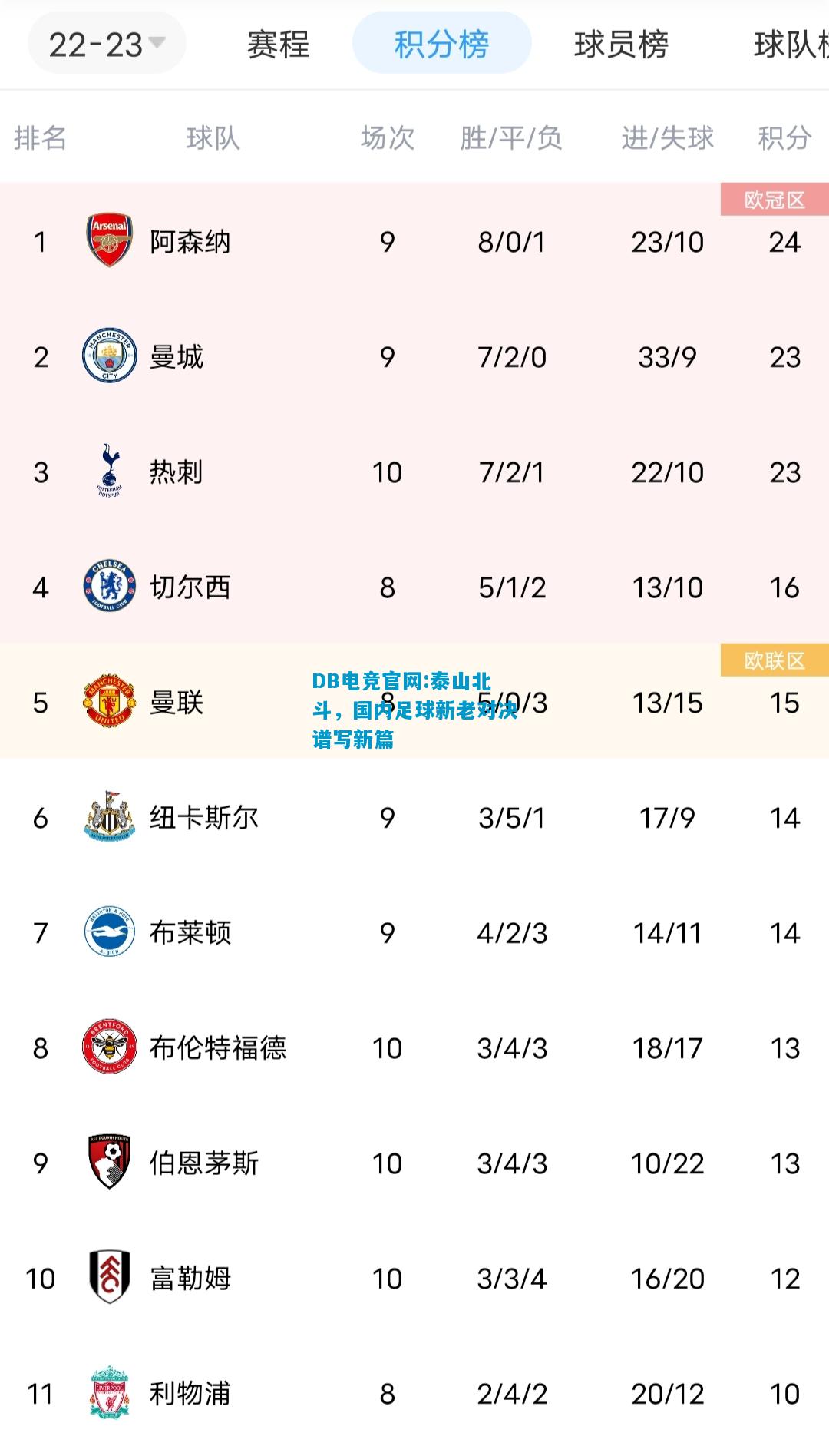Screen dimensions: 829x1456
Task: Open the 球员榜 tab
Action: pos(621,45)
